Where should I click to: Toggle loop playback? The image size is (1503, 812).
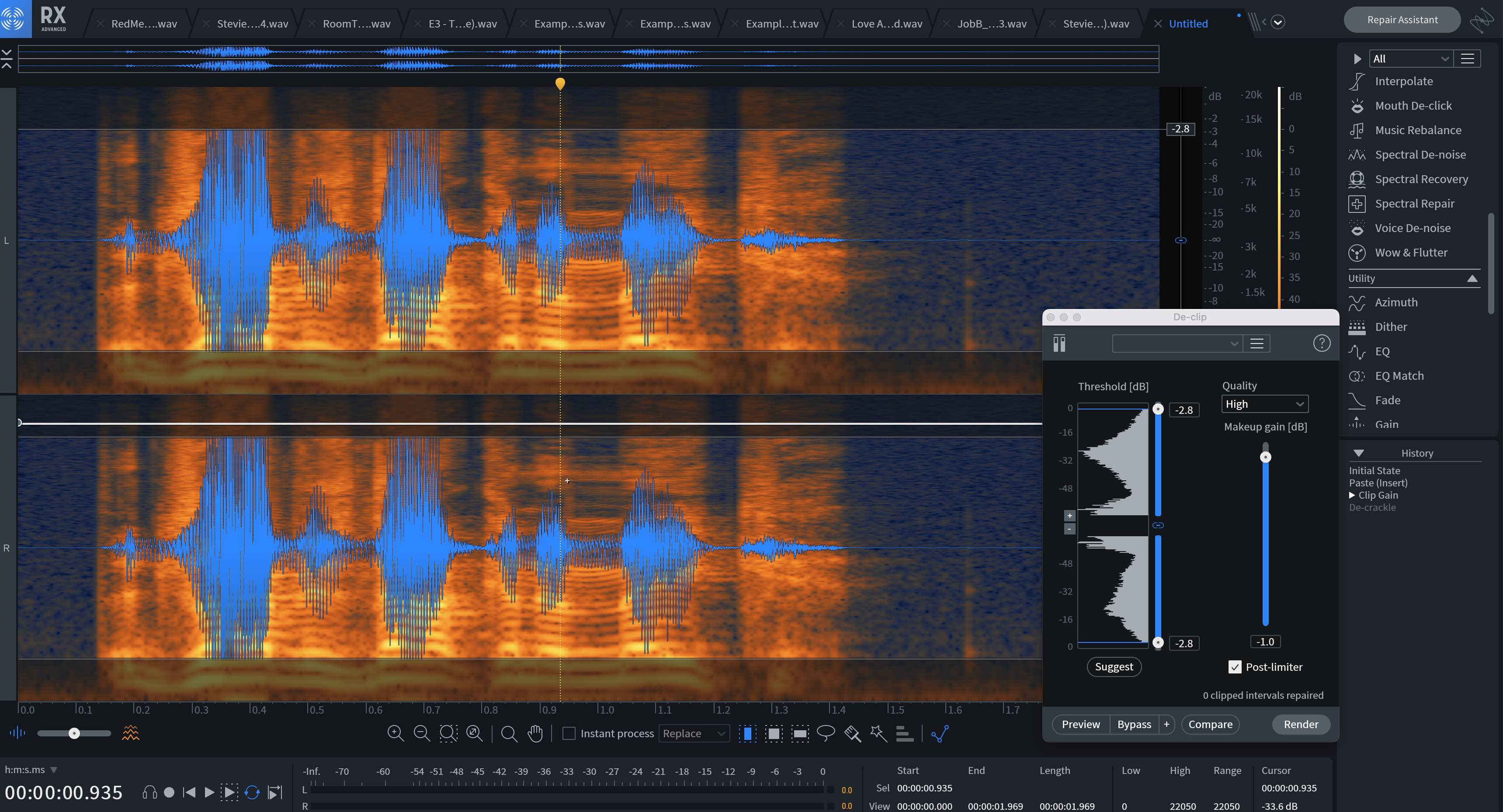(252, 792)
